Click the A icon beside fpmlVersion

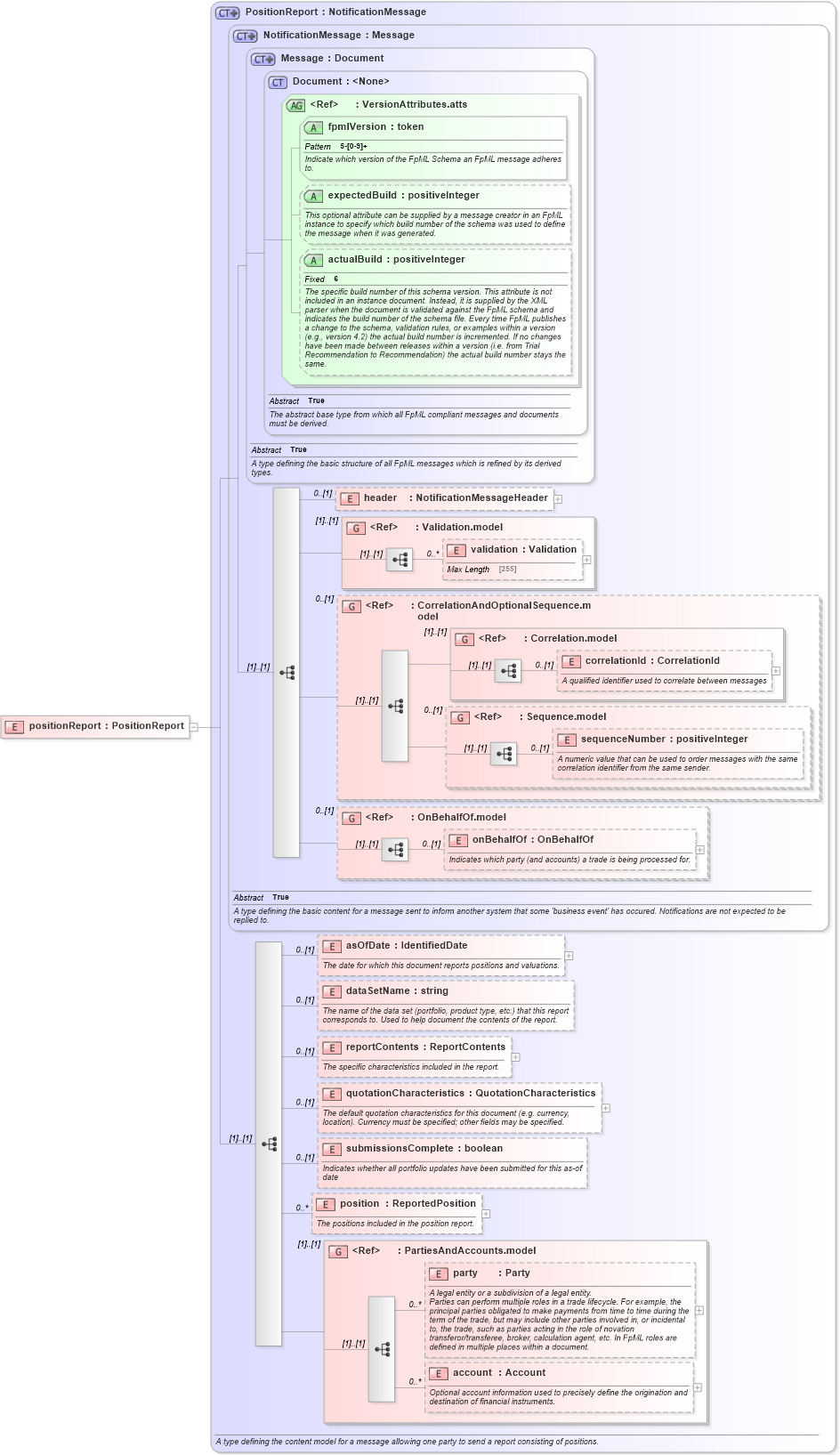click(313, 127)
